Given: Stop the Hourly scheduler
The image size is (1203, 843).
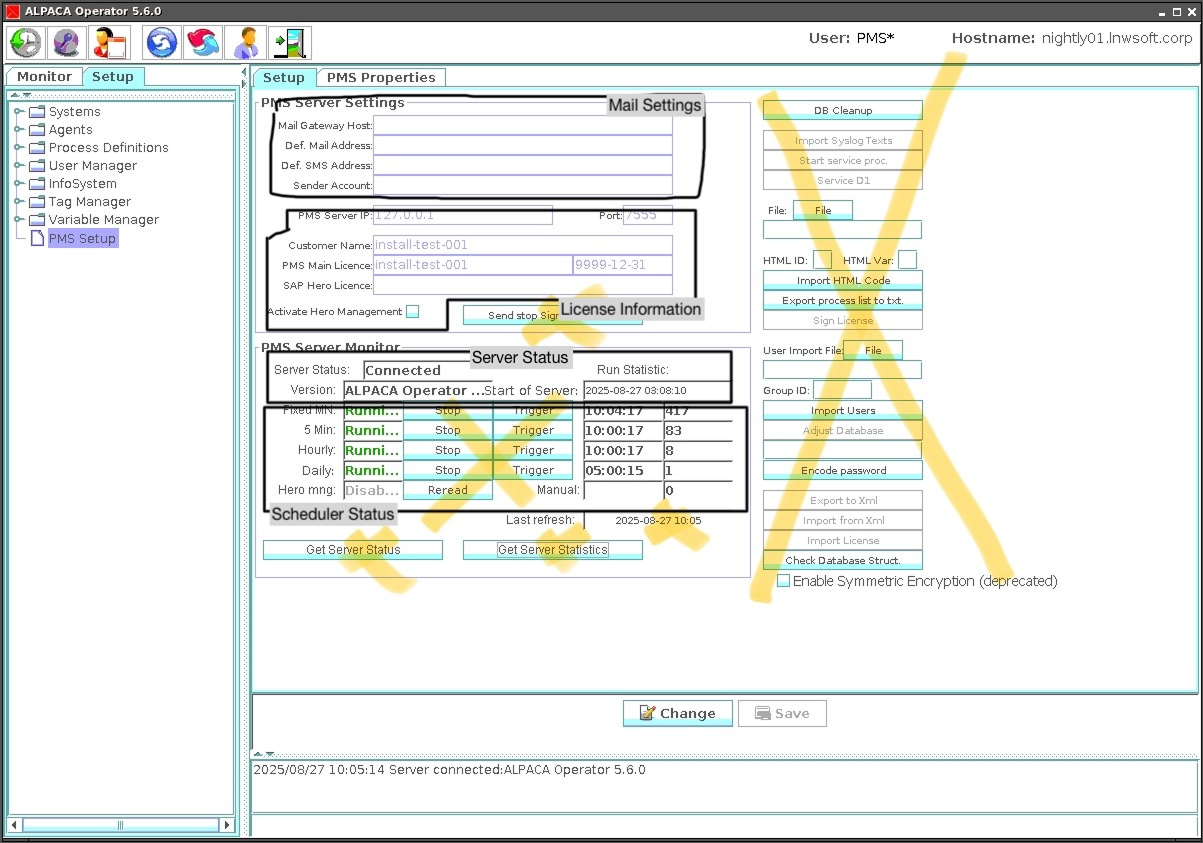Looking at the screenshot, I should tap(448, 450).
